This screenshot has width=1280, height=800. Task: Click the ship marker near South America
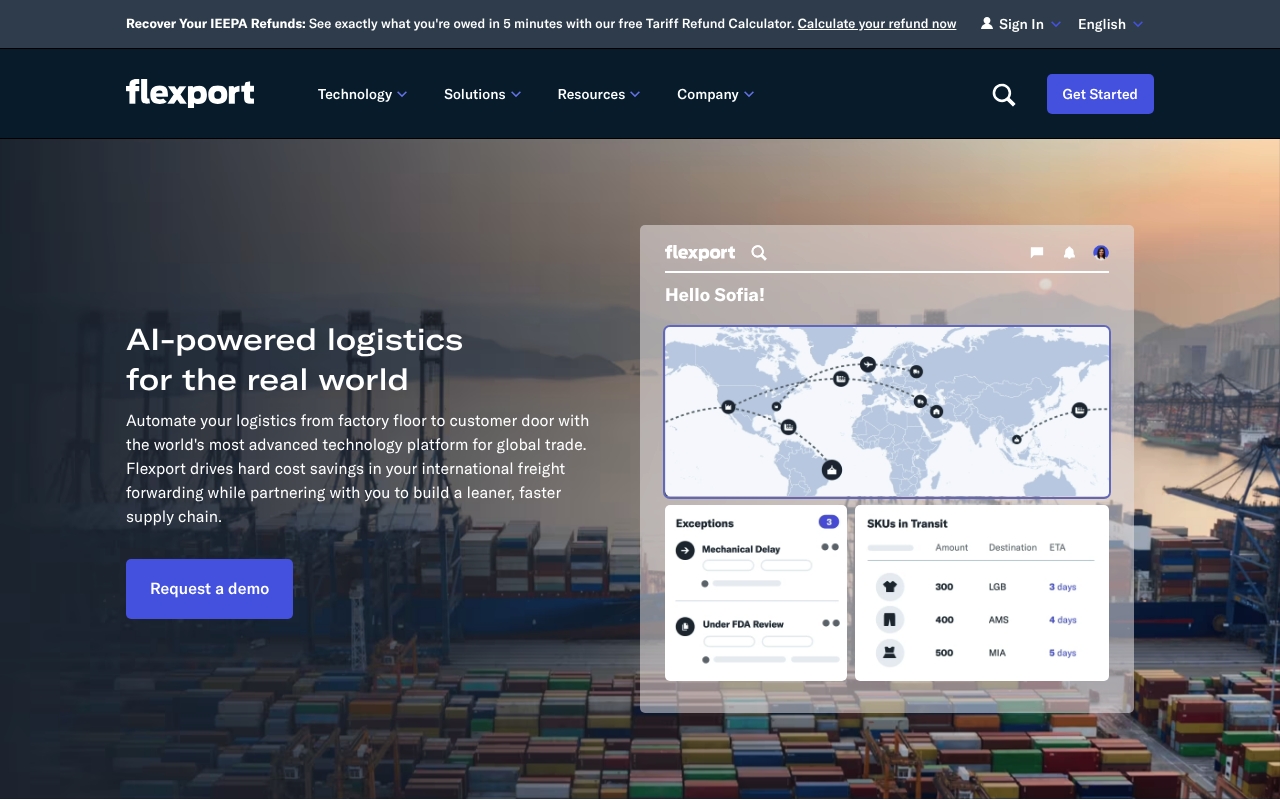(x=831, y=469)
